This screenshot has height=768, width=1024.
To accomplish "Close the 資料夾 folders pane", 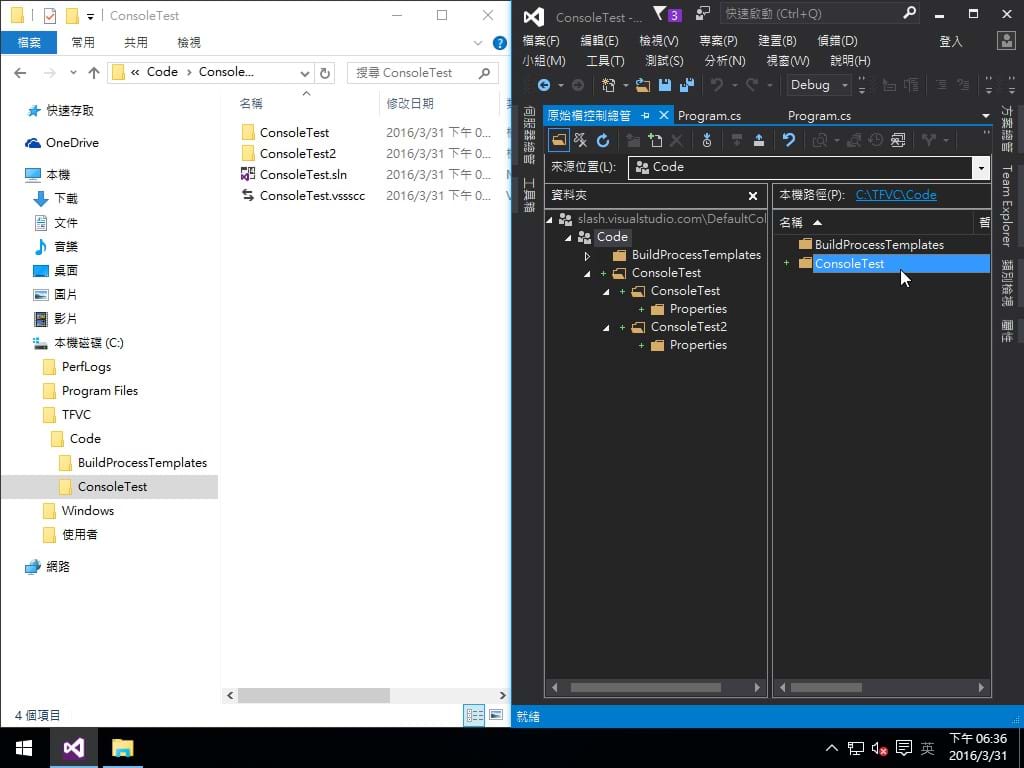I will click(753, 196).
